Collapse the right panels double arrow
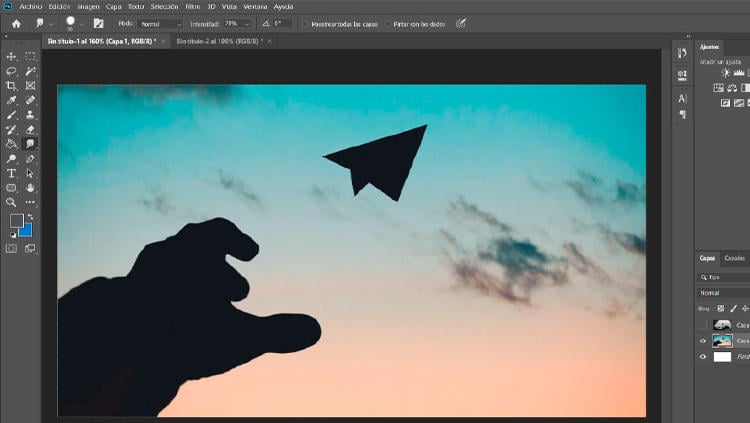 point(688,36)
